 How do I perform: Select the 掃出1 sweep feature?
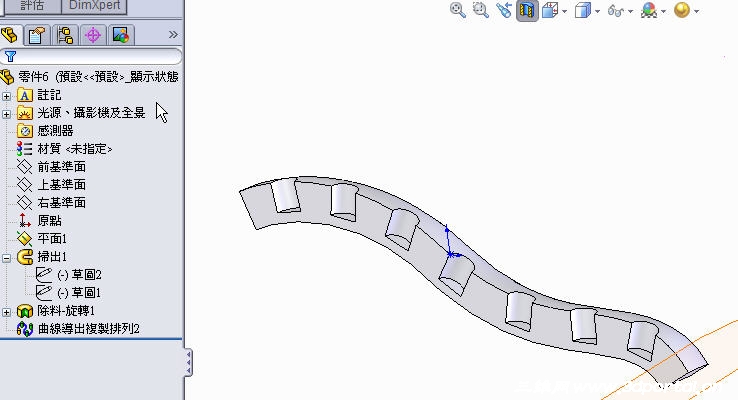(x=52, y=256)
